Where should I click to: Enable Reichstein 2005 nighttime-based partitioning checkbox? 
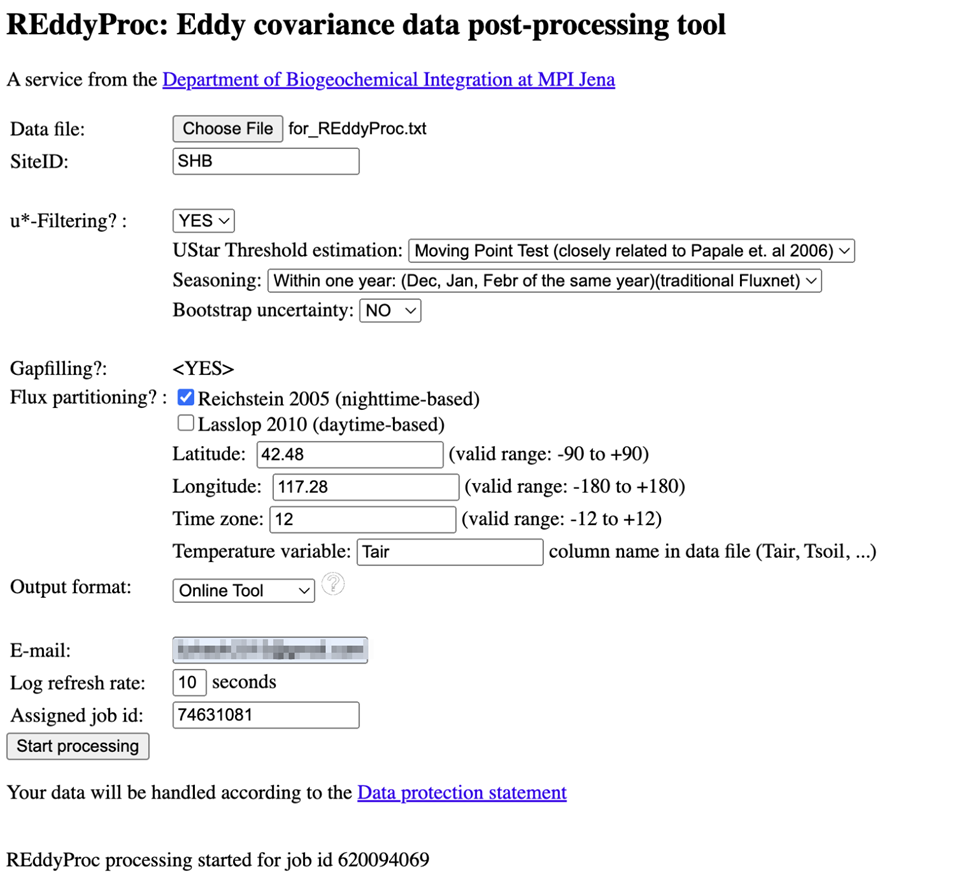[x=186, y=398]
